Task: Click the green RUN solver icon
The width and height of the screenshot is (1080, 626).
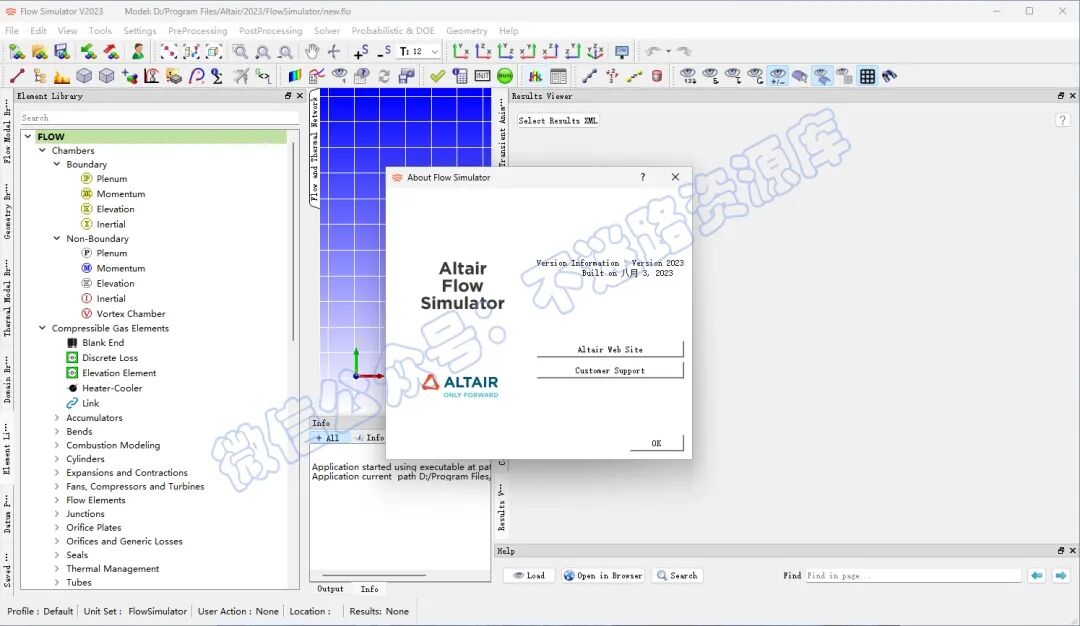Action: pyautogui.click(x=505, y=76)
